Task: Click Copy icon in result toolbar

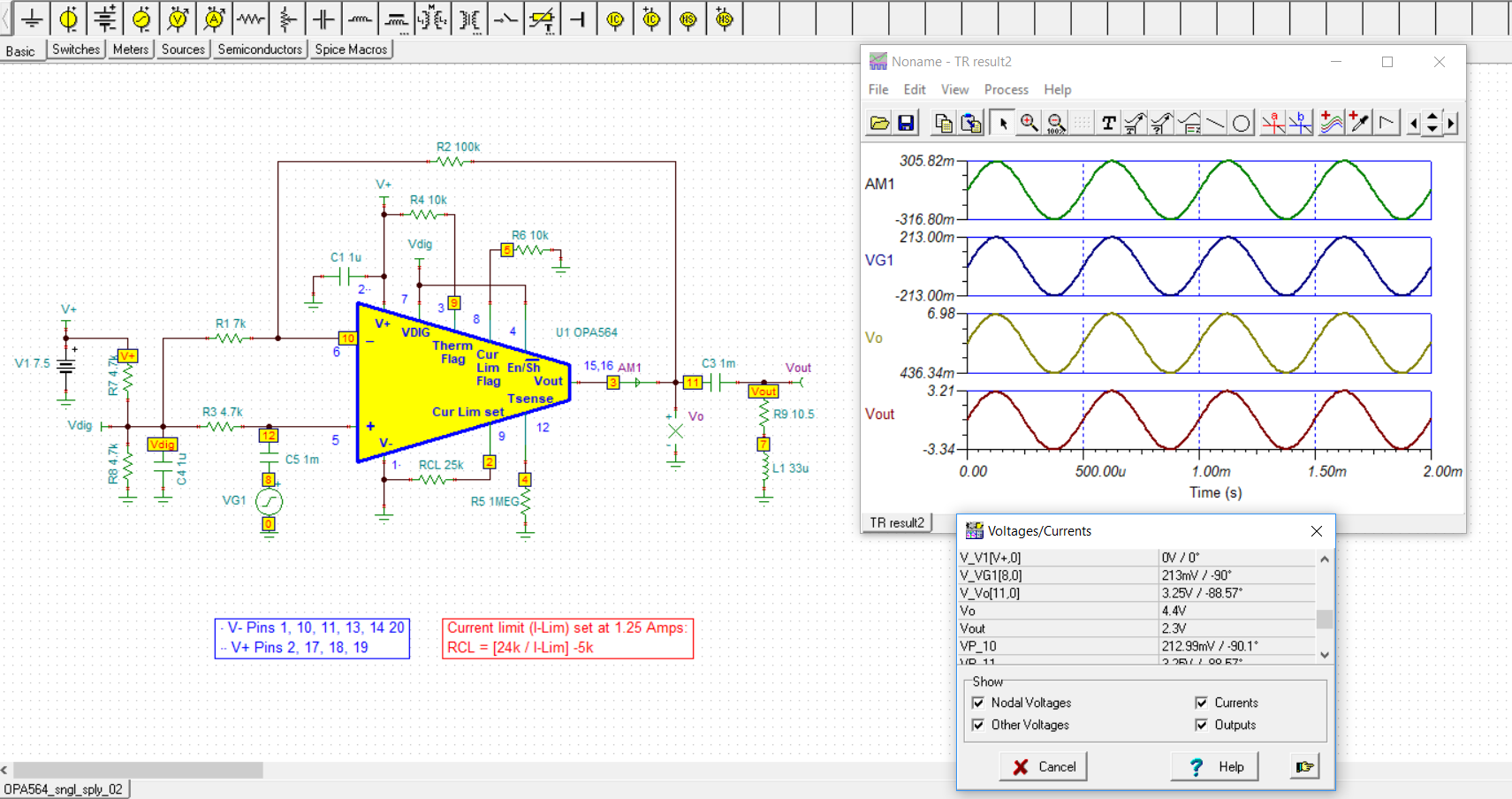Action: coord(944,123)
